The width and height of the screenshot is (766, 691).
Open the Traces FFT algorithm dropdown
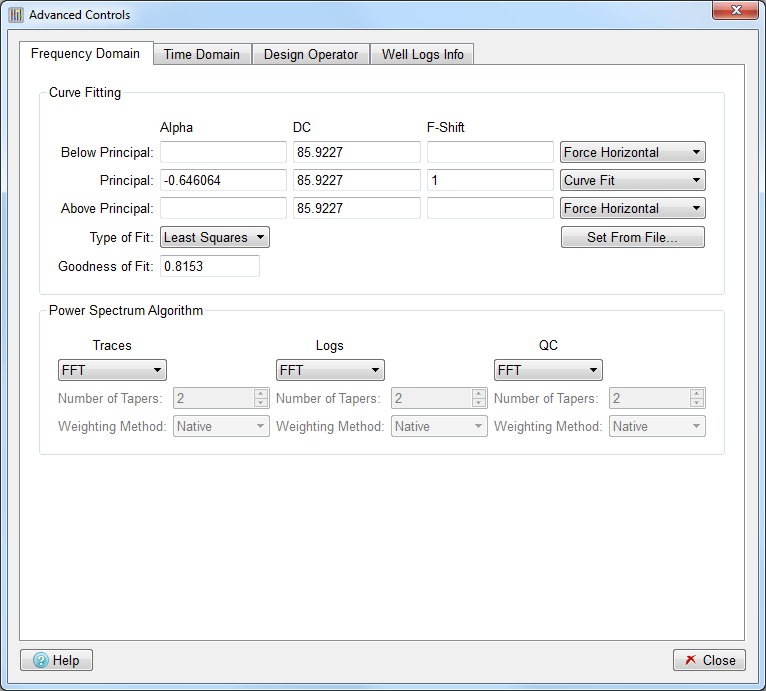[x=112, y=370]
